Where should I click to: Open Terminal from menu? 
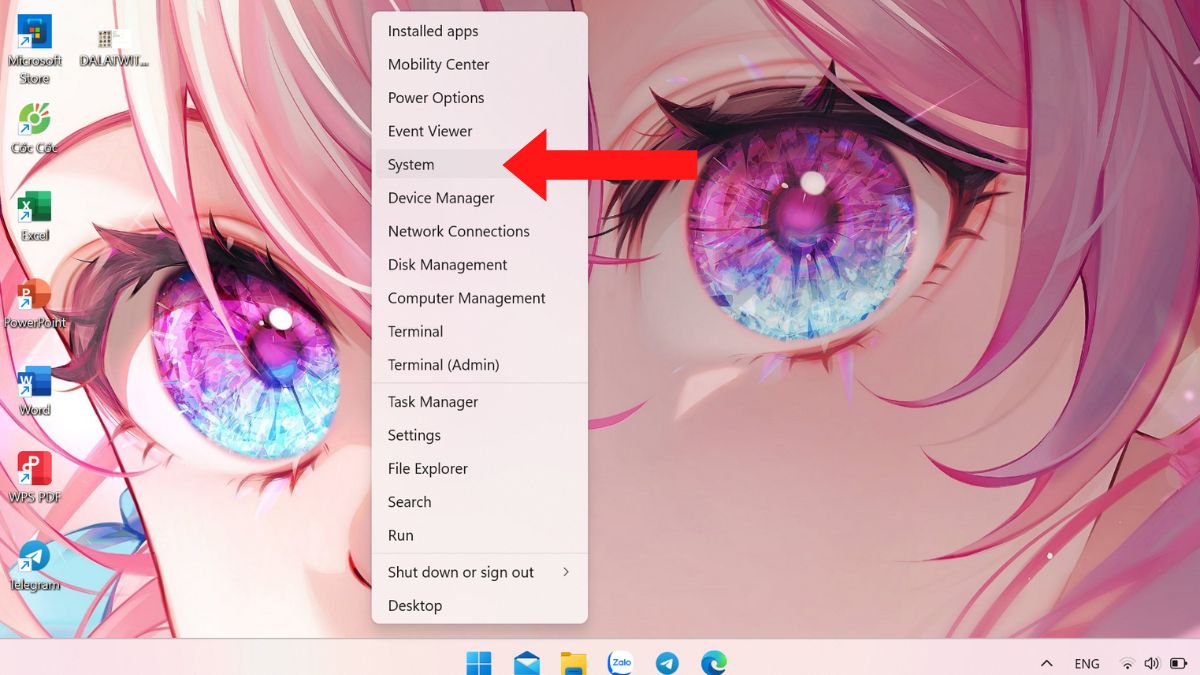click(480, 331)
